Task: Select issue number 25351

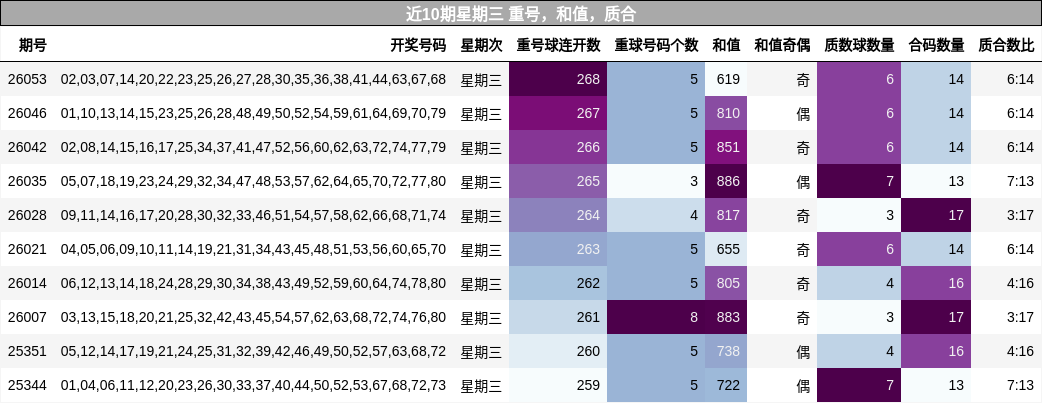Action: (x=27, y=351)
